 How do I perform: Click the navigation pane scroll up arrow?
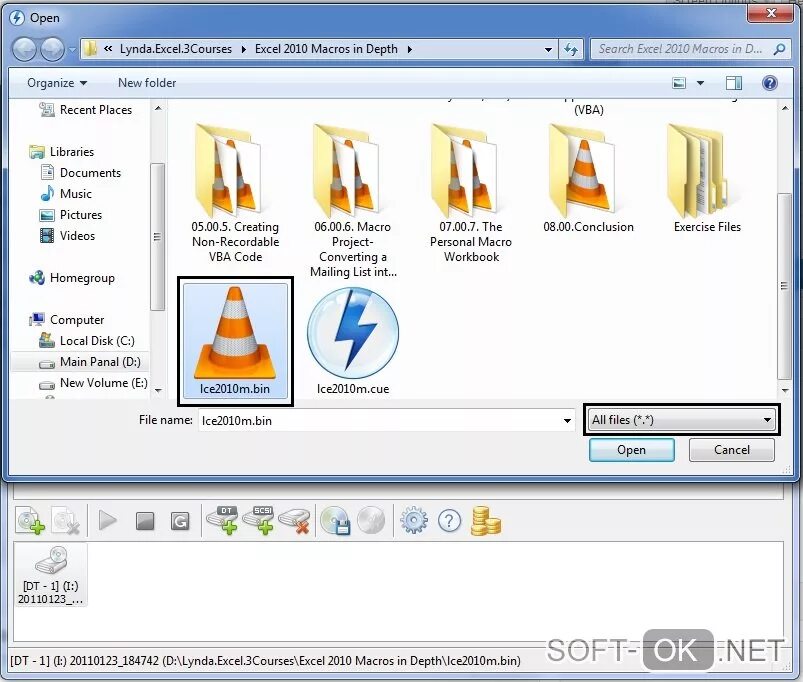click(158, 109)
